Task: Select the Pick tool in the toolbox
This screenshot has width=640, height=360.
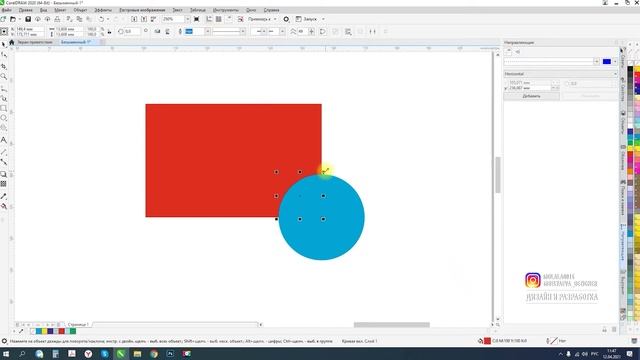Action: [x=4, y=44]
